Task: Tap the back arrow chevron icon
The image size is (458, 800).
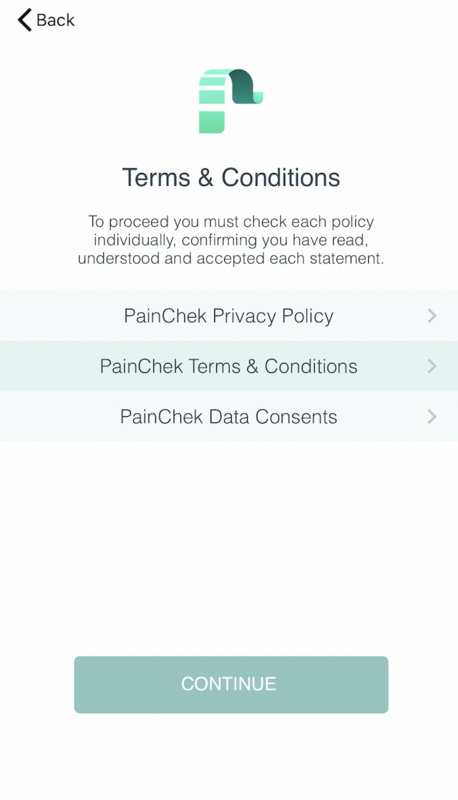Action: [24, 20]
